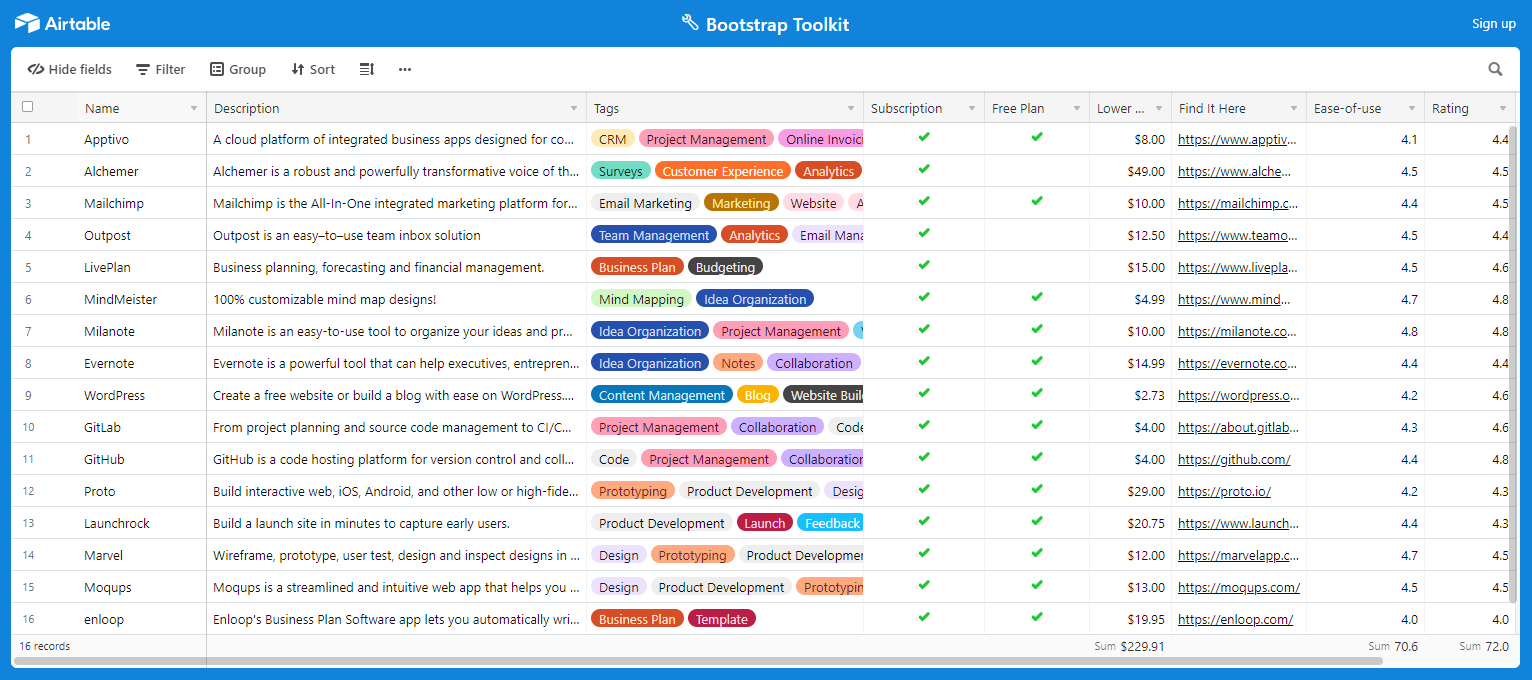Toggle the Free Plan checkmark for MindMeister

click(x=1037, y=298)
